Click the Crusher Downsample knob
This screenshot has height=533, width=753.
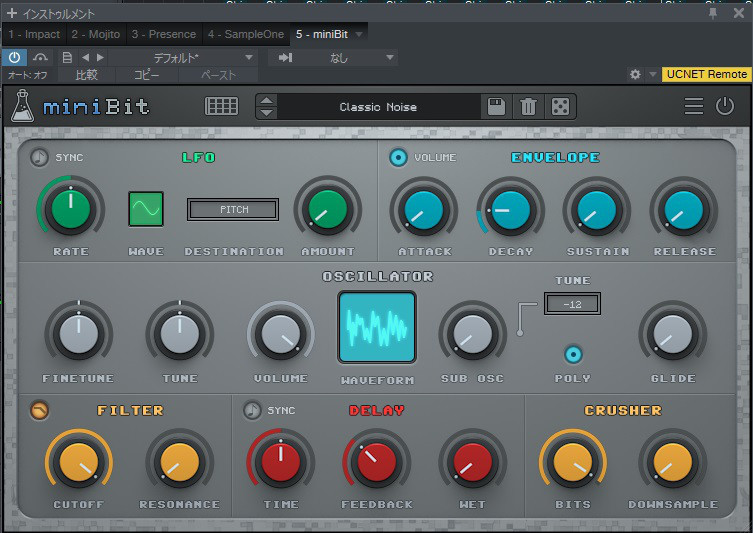coord(673,462)
